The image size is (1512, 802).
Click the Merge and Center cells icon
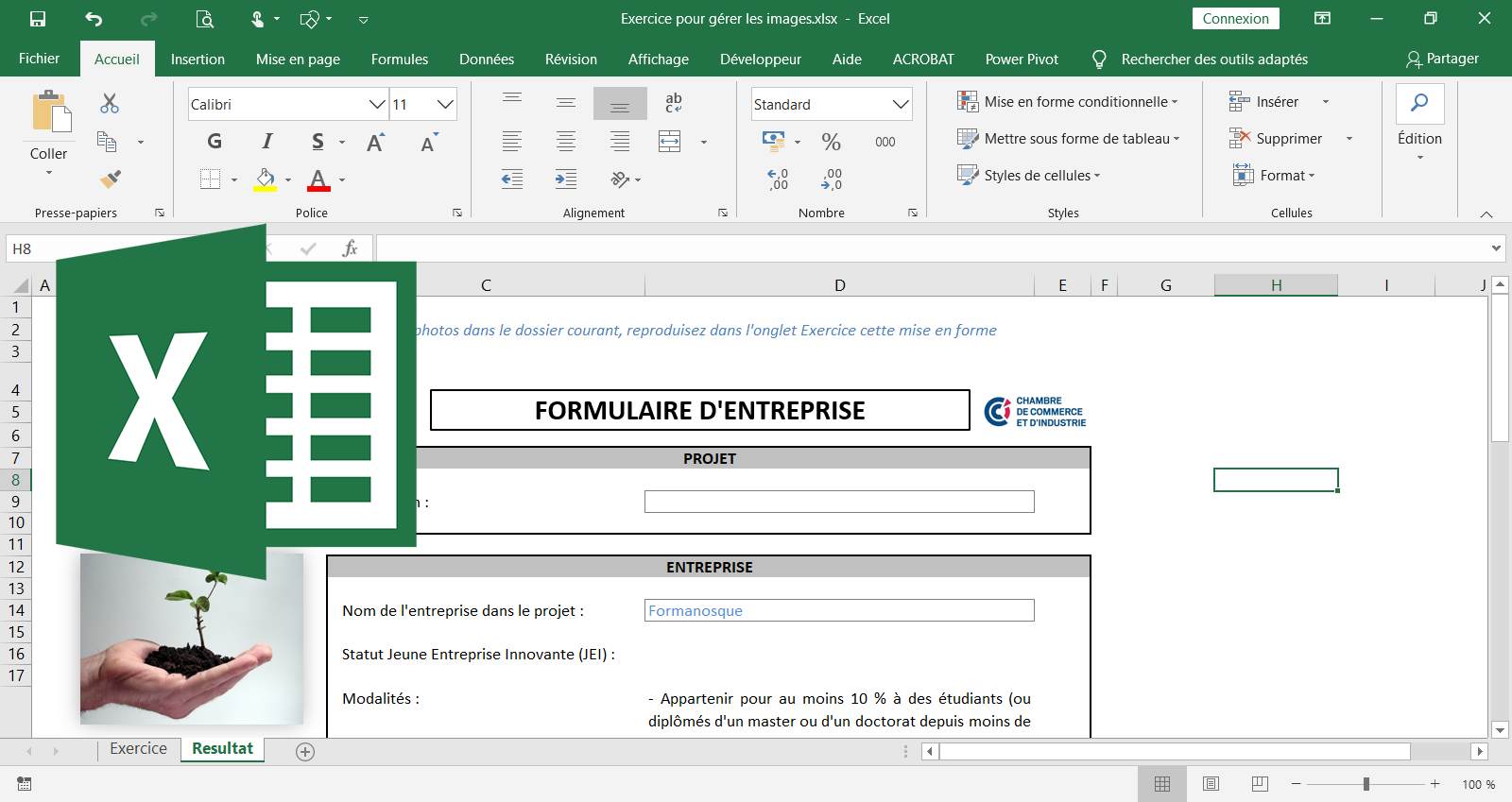point(669,142)
